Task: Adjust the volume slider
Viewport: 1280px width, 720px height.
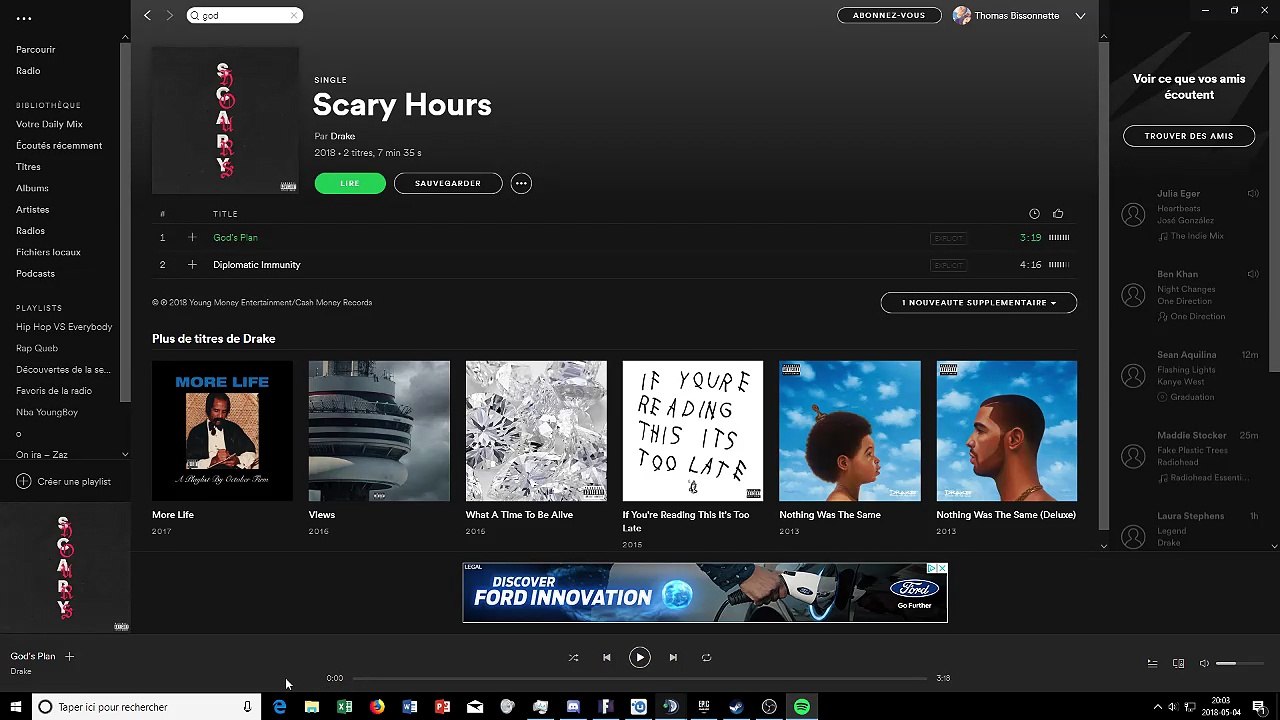Action: coord(1240,663)
